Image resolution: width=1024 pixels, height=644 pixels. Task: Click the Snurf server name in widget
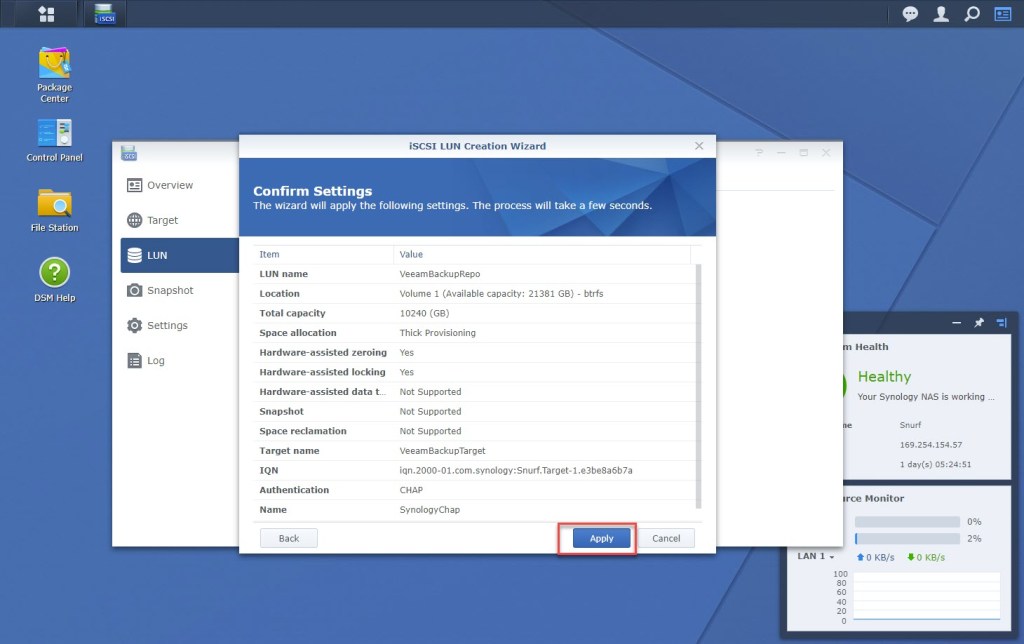[x=910, y=425]
